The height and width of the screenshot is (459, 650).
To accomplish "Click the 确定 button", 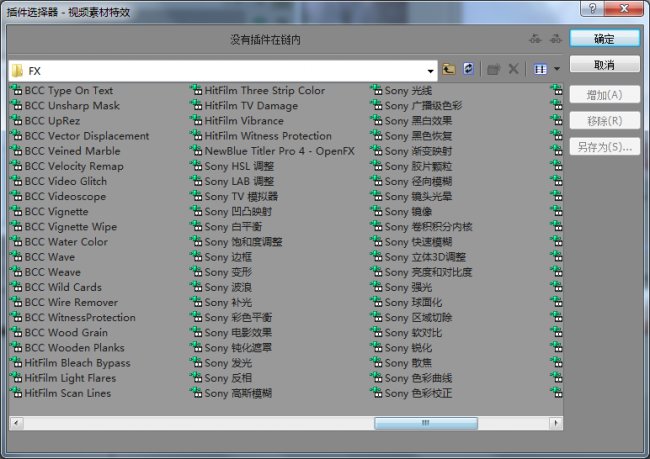I will point(604,39).
